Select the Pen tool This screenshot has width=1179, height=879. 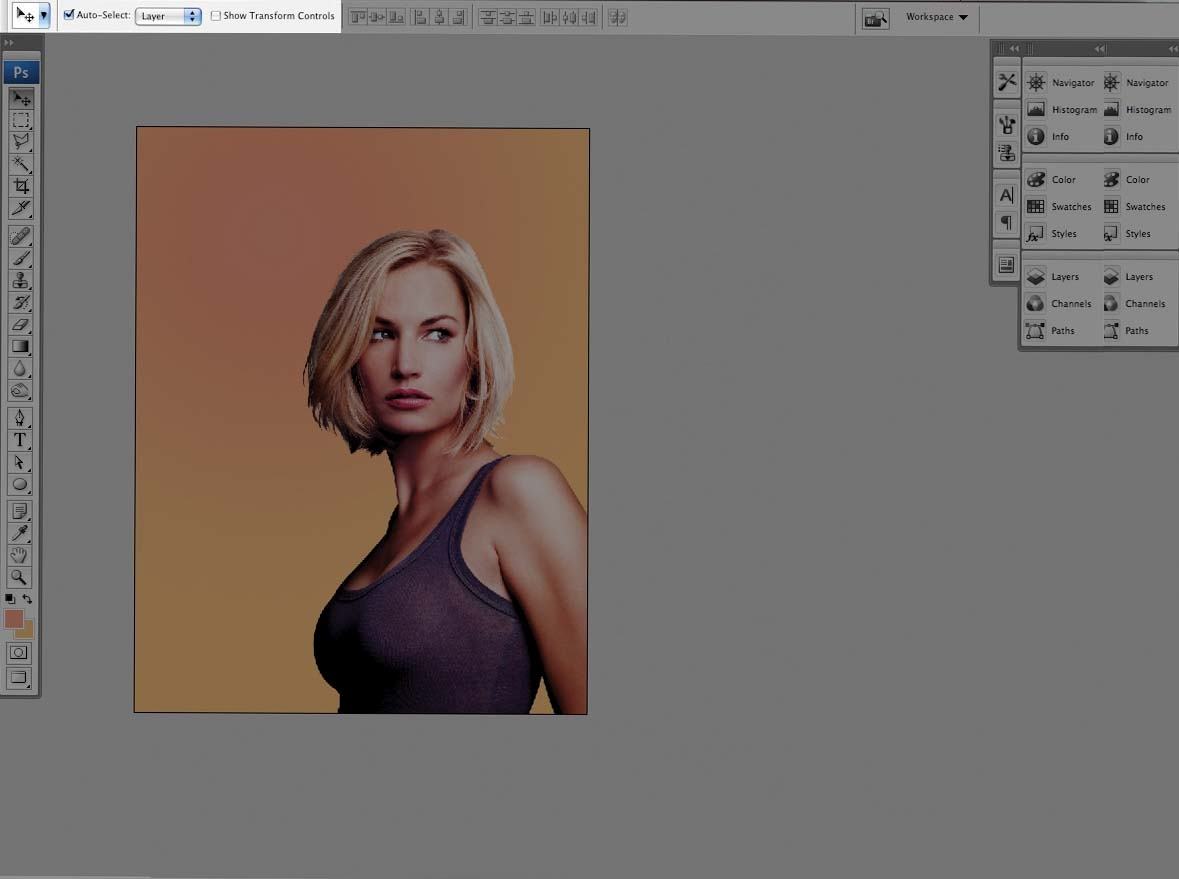click(20, 418)
